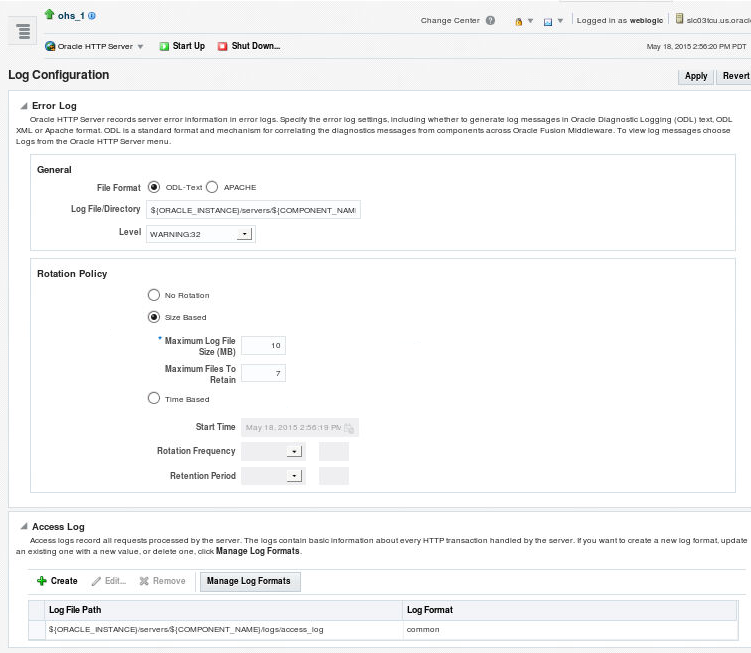The image size is (751, 653).
Task: Expand the lock icon dropdown arrow
Action: (x=530, y=21)
